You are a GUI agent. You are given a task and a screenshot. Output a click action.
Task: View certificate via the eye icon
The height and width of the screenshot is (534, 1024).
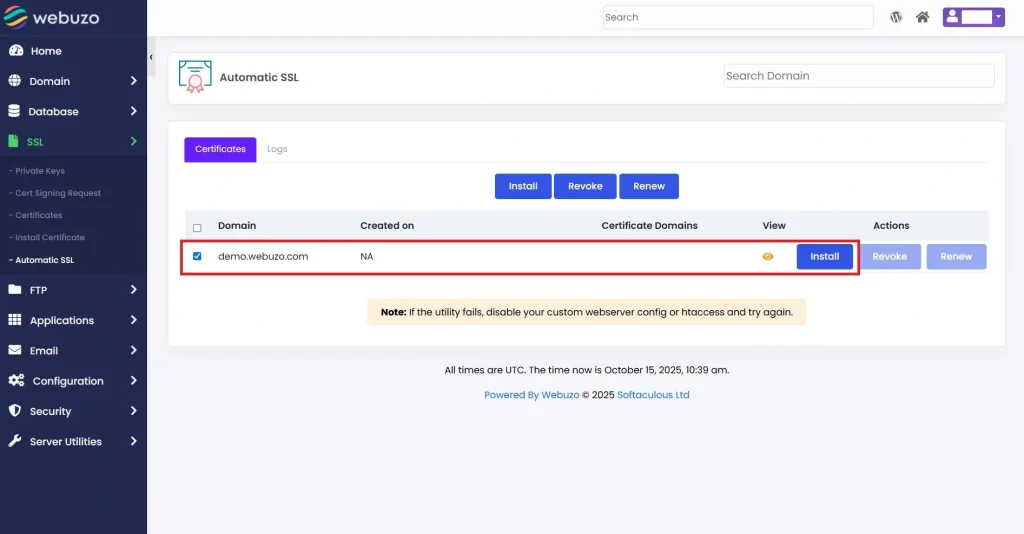pos(768,257)
